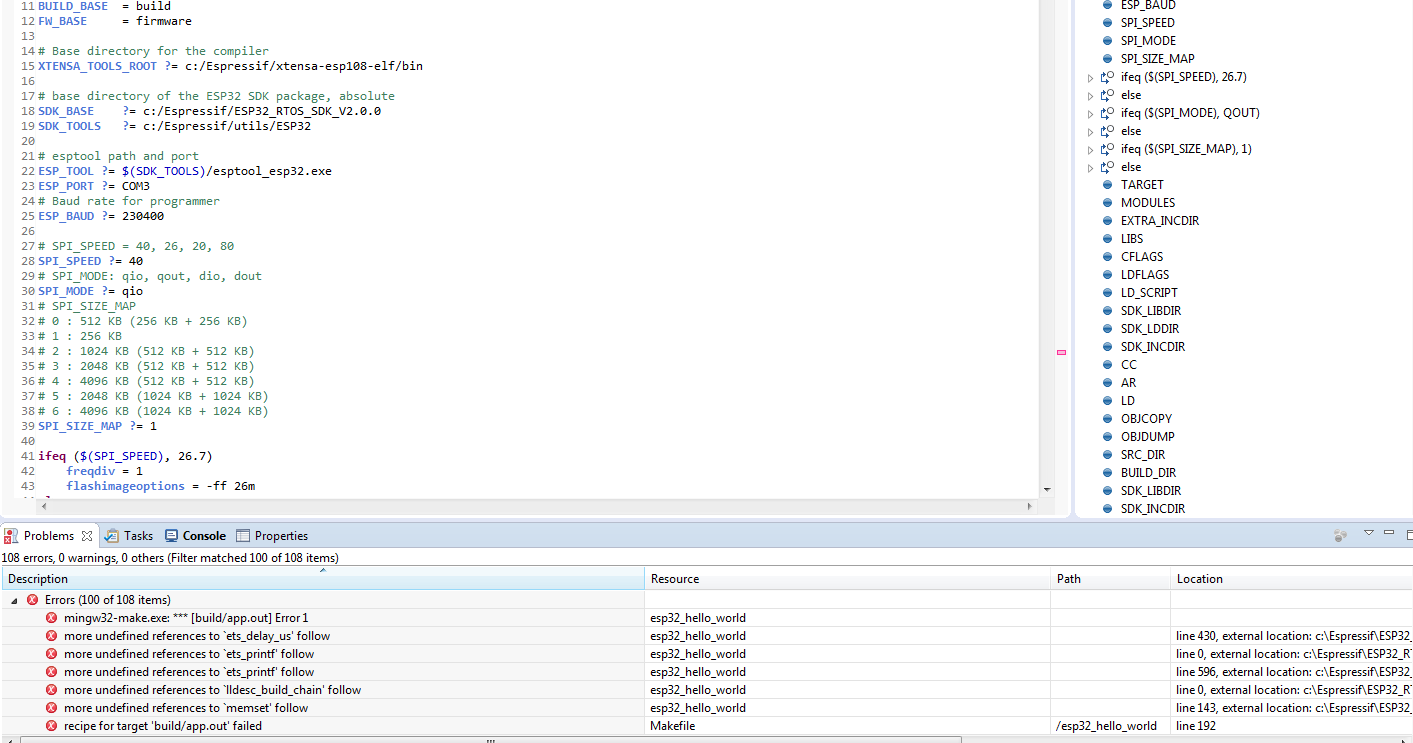Screen dimensions: 1413x743
Task: Switch to the Tasks tab
Action: [x=129, y=536]
